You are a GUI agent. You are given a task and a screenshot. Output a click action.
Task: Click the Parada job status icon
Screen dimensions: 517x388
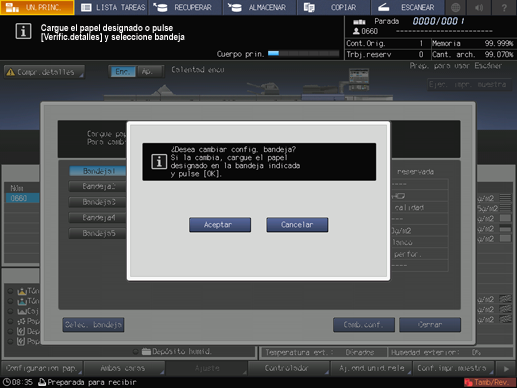click(x=359, y=22)
